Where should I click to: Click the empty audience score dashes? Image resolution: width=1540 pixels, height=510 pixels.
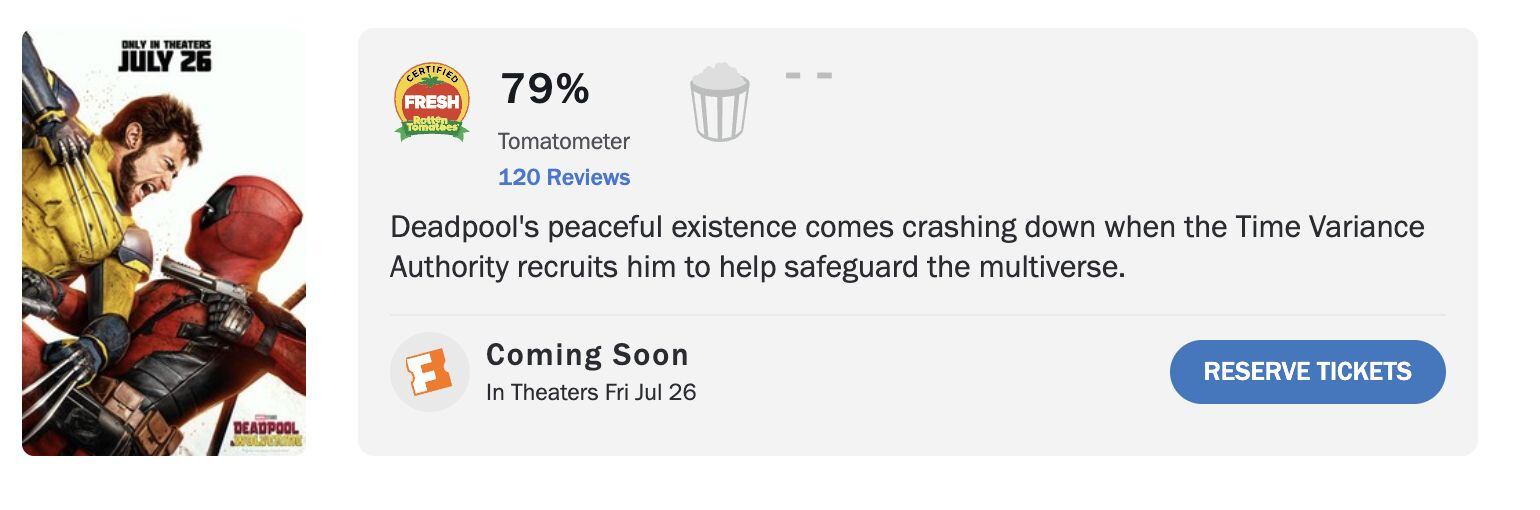point(809,76)
